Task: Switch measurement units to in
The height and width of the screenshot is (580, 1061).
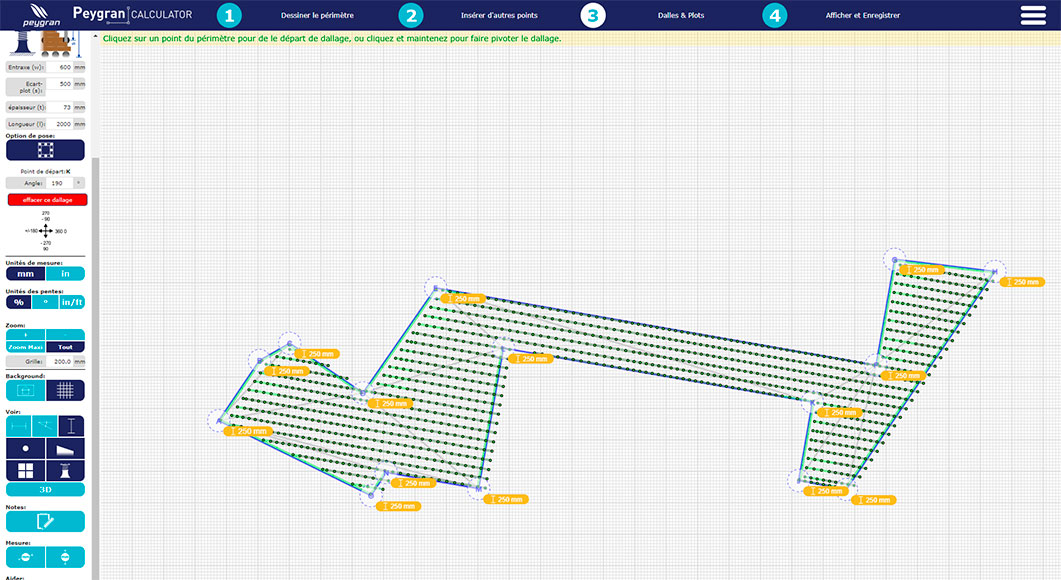Action: pos(65,273)
